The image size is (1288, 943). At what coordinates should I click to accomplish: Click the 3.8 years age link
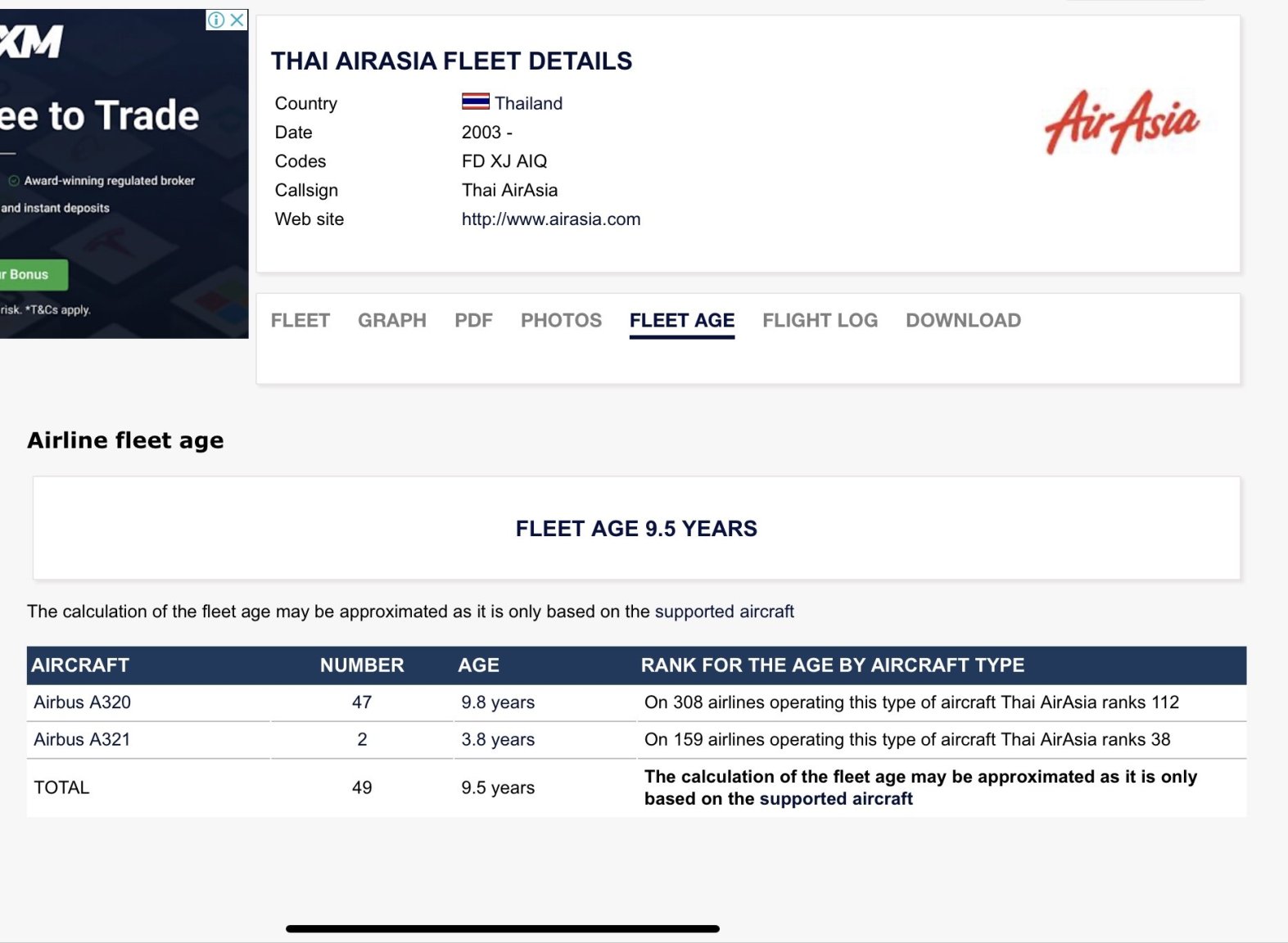(498, 739)
